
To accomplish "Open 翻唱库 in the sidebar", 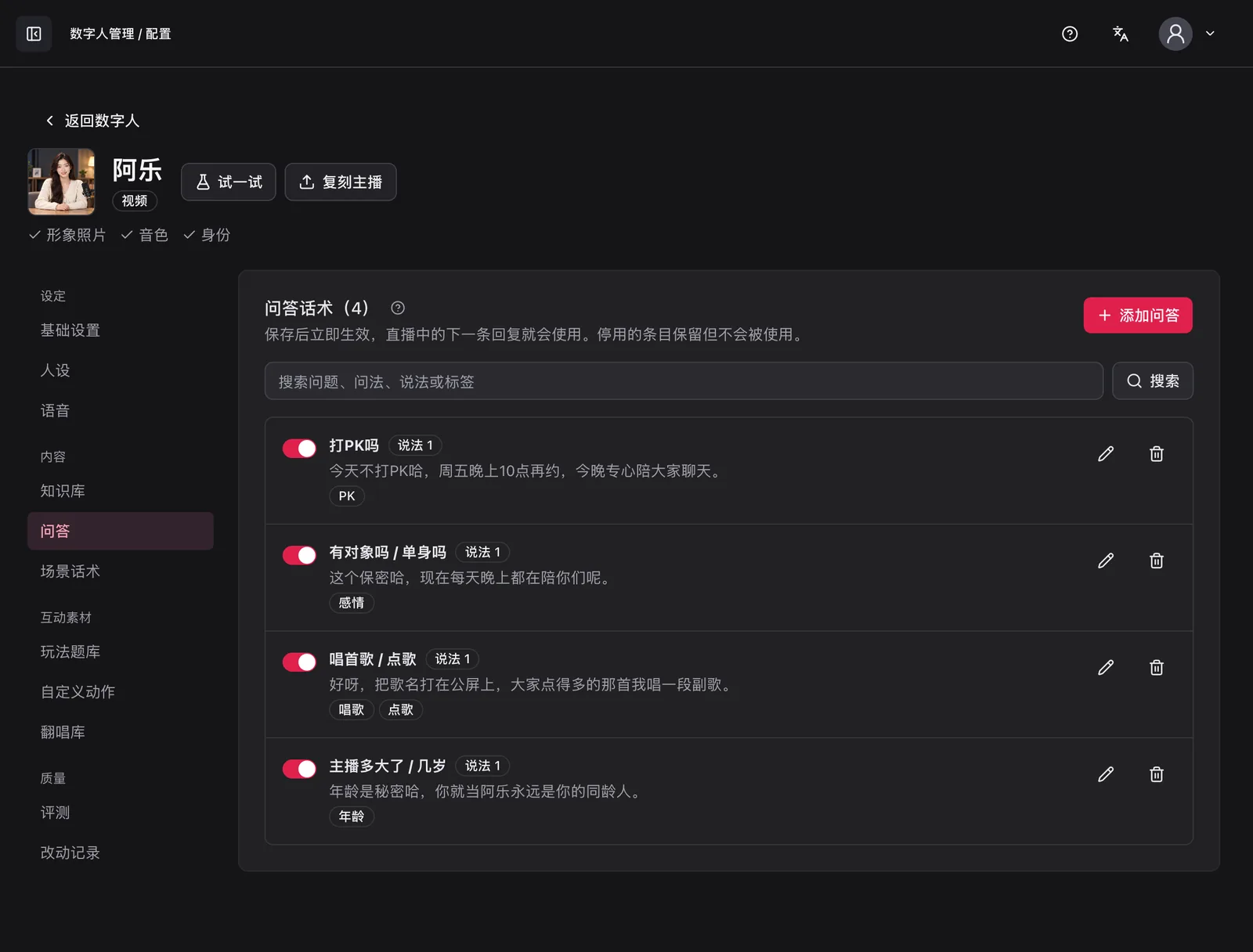I will 121,732.
